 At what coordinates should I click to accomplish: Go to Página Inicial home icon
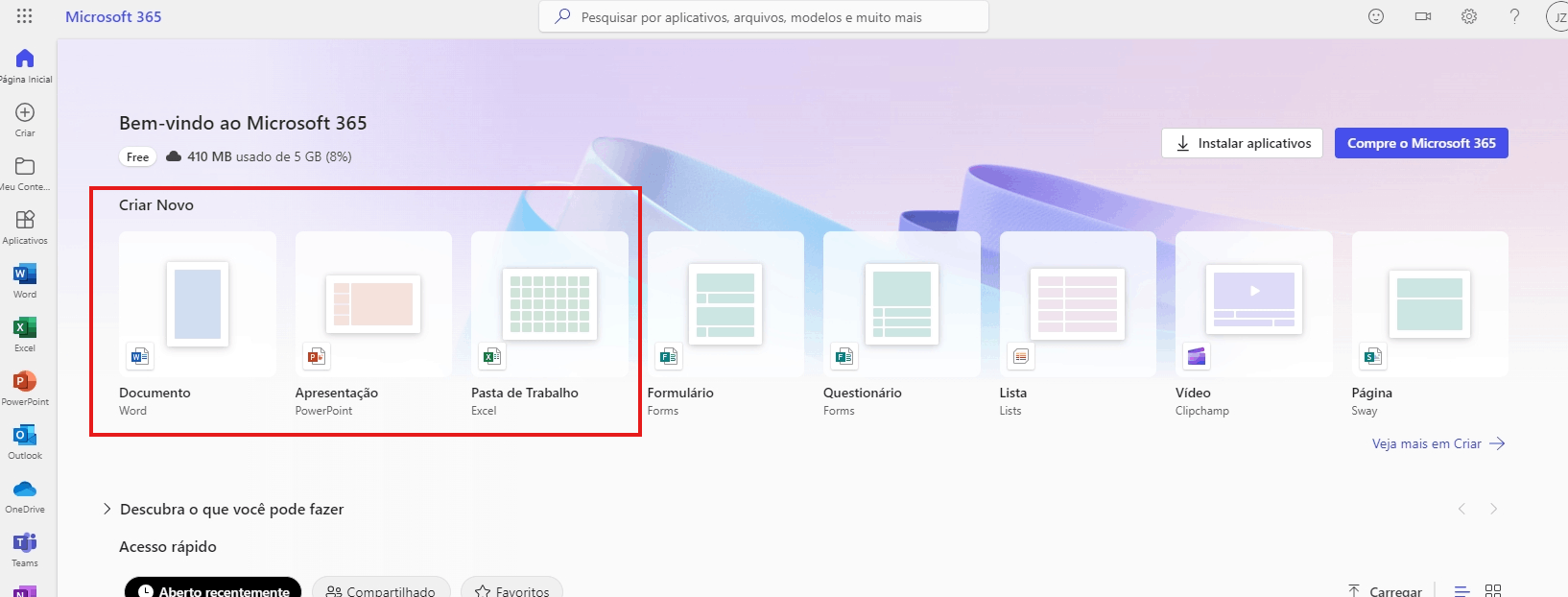[x=25, y=59]
